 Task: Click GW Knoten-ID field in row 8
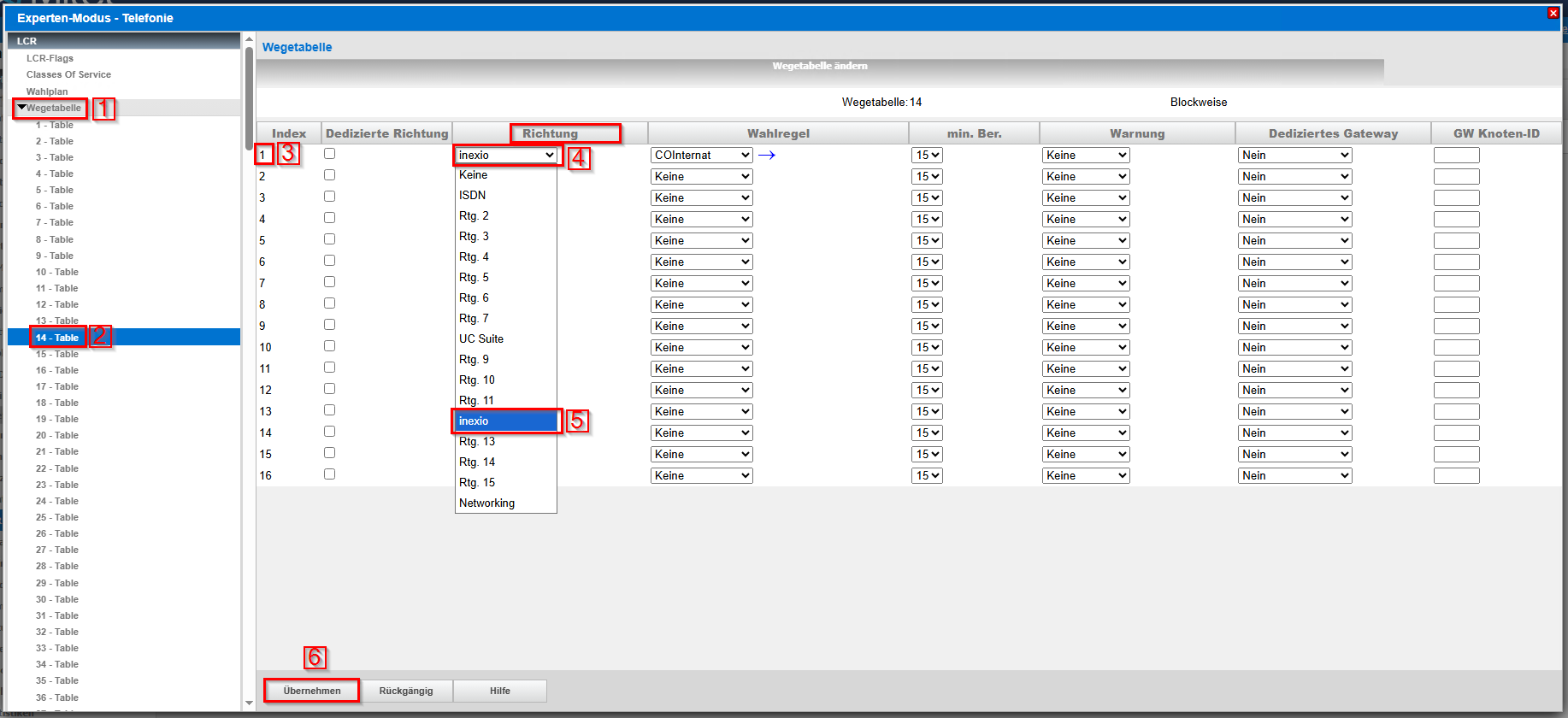point(1457,305)
